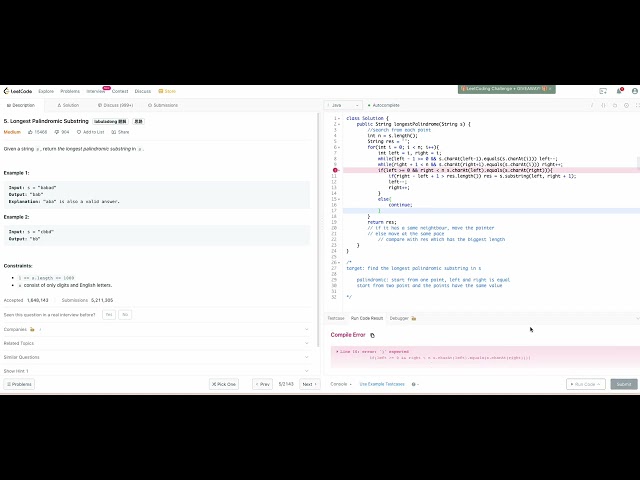Image resolution: width=640 pixels, height=480 pixels.
Task: Open the Java language dropdown
Action: point(343,105)
